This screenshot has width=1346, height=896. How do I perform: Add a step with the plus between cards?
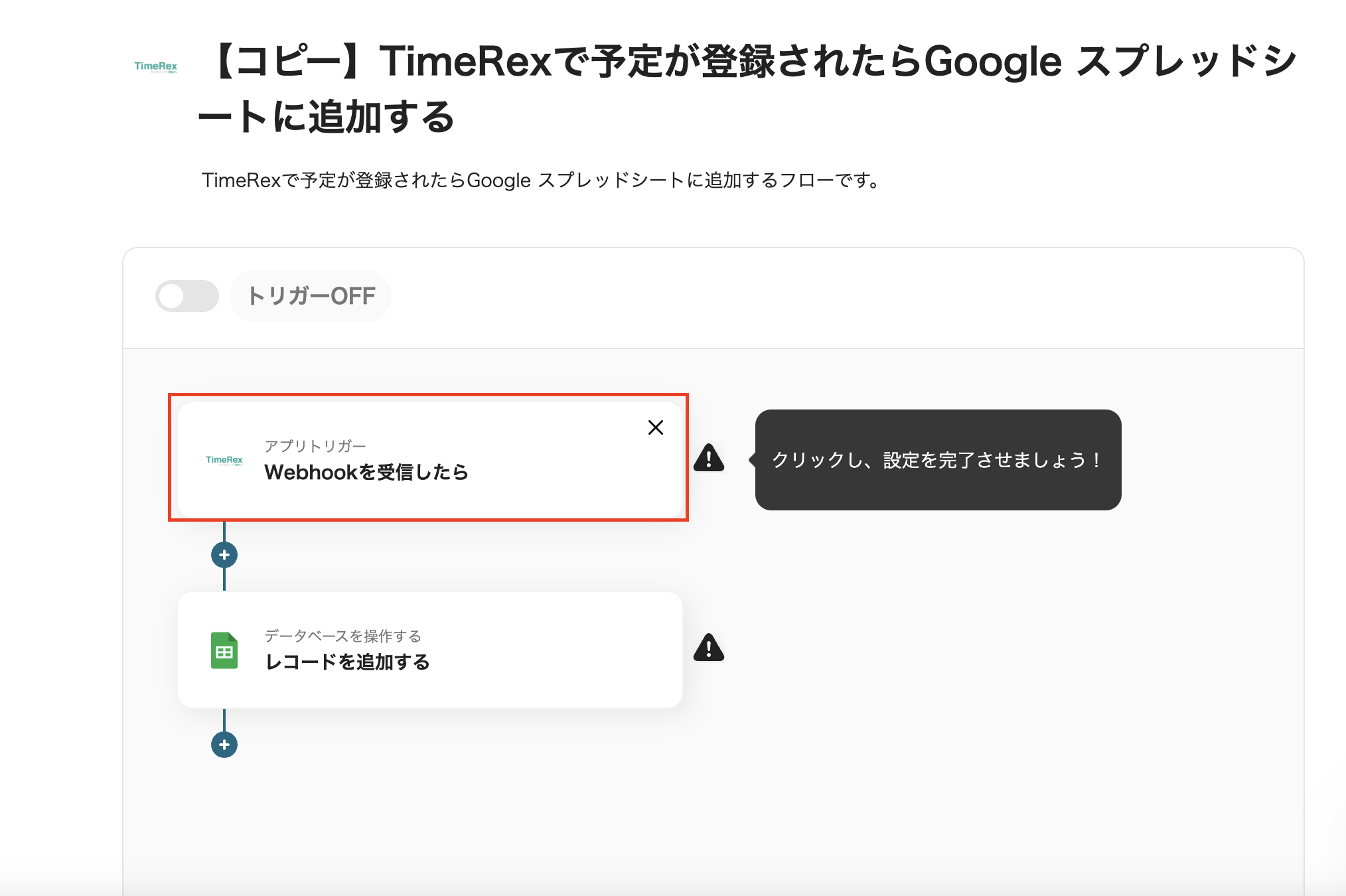click(x=224, y=555)
